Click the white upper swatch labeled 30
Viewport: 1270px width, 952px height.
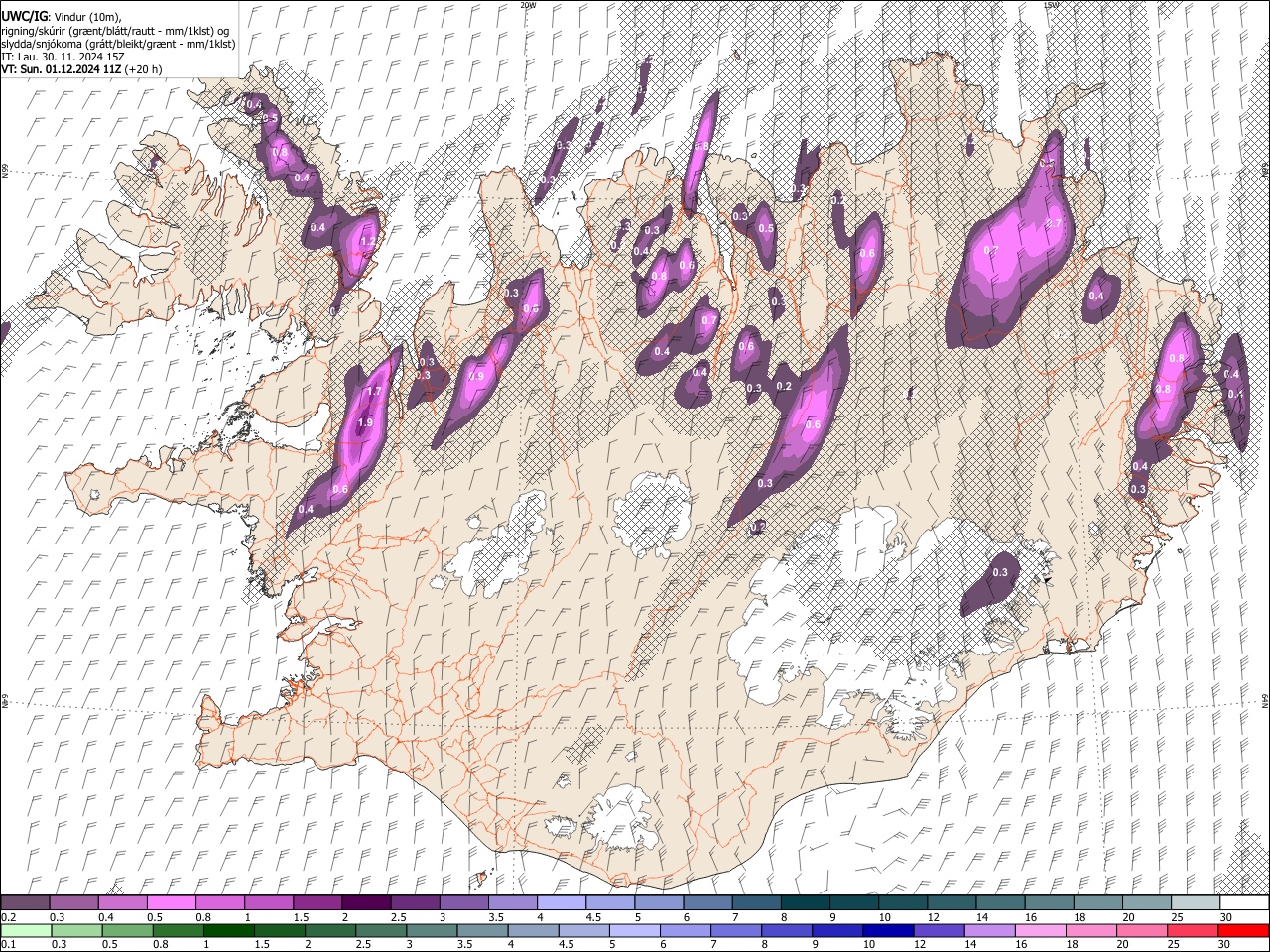pos(1244,903)
